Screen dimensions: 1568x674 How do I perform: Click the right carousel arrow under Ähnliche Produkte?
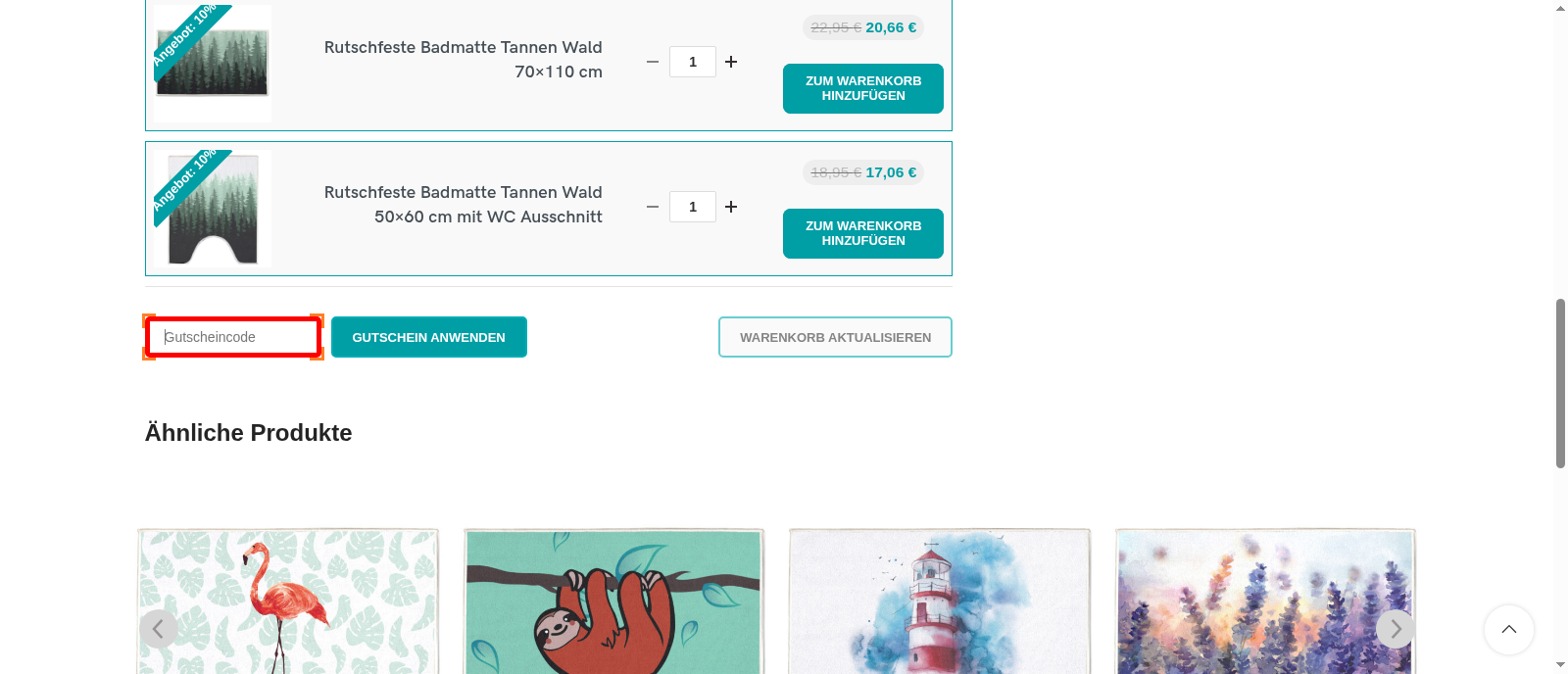coord(1395,629)
